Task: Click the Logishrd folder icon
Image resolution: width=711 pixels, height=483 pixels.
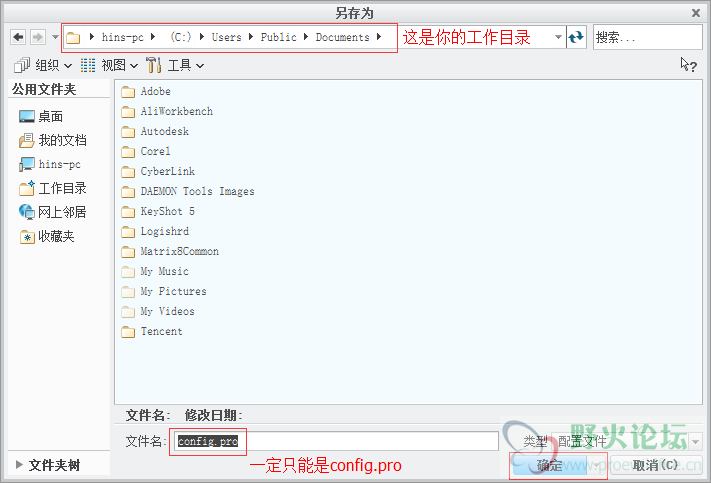Action: 128,232
